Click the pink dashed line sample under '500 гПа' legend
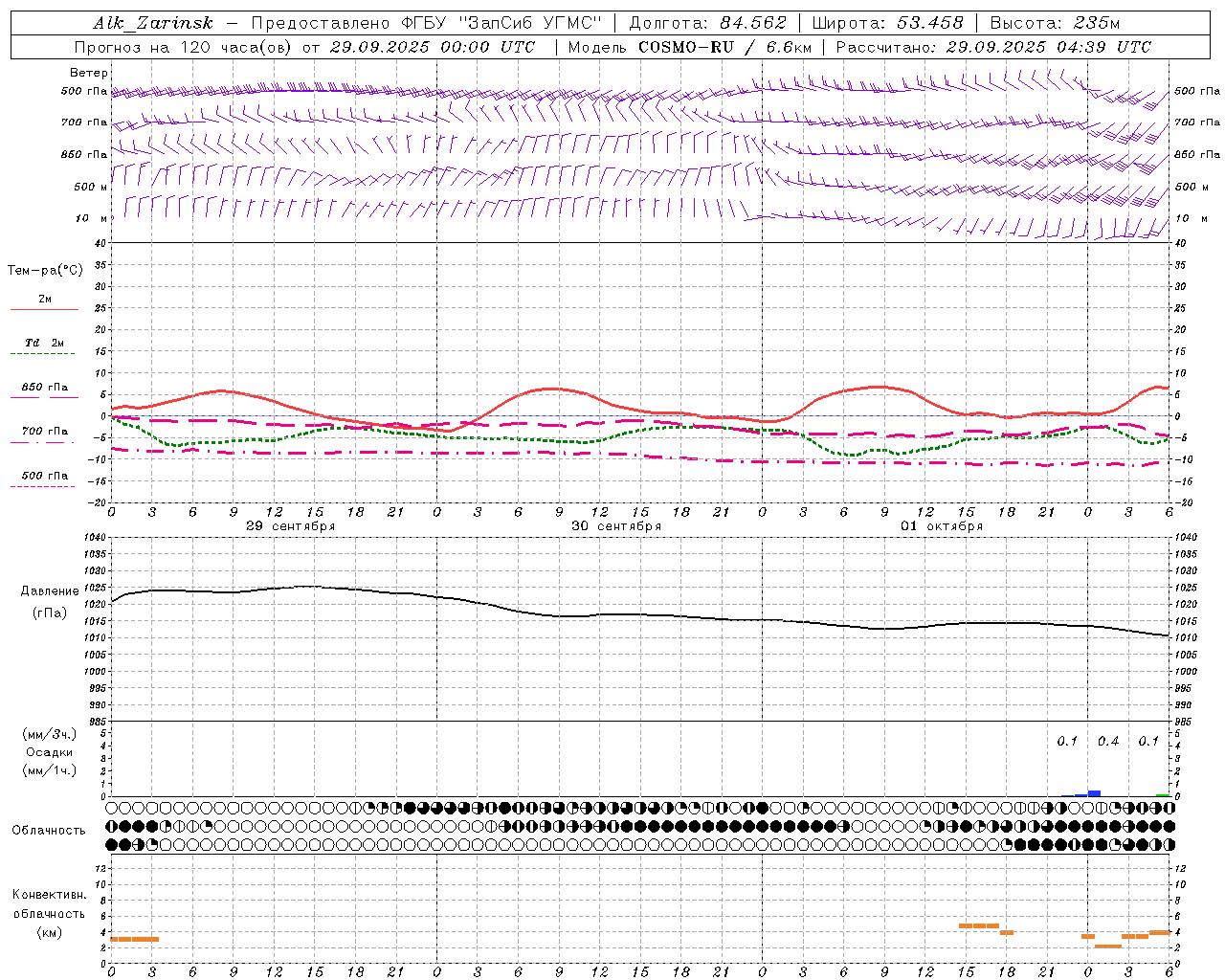This screenshot has height=980, width=1225. tap(42, 487)
